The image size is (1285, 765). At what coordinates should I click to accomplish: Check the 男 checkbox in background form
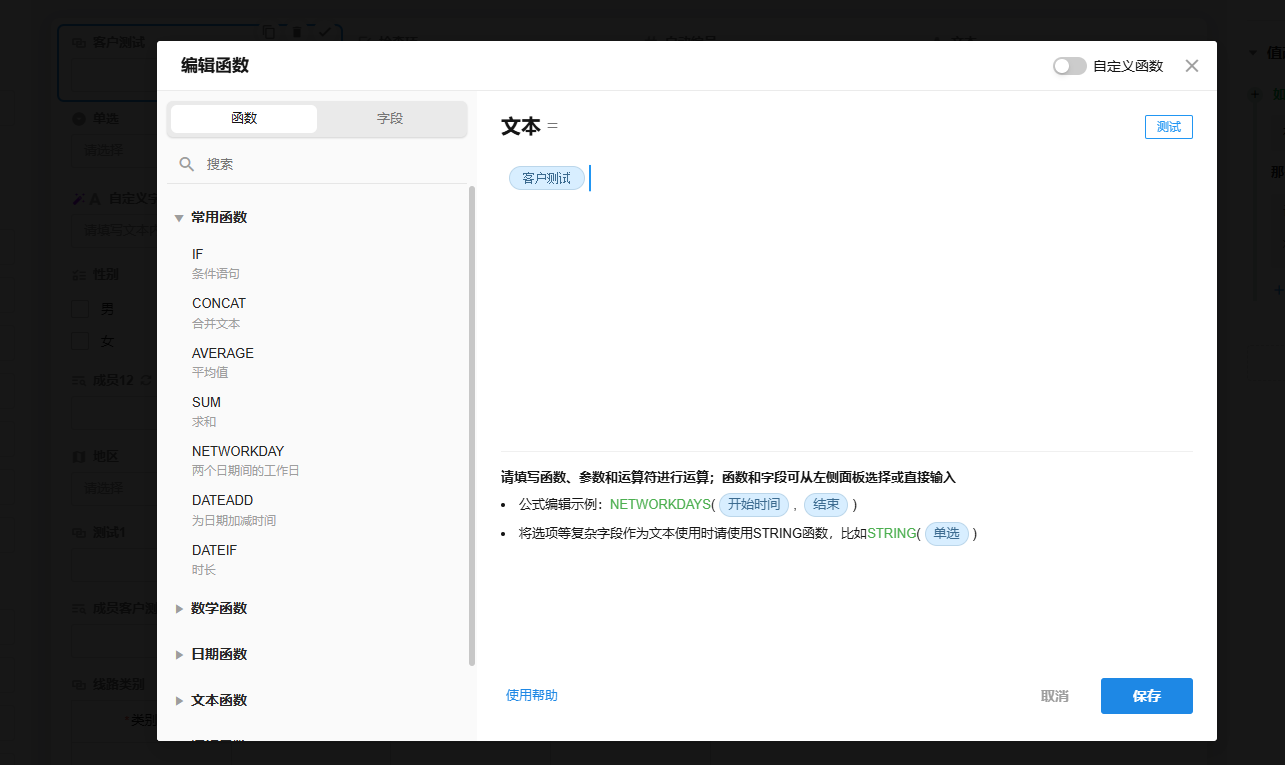tap(80, 309)
